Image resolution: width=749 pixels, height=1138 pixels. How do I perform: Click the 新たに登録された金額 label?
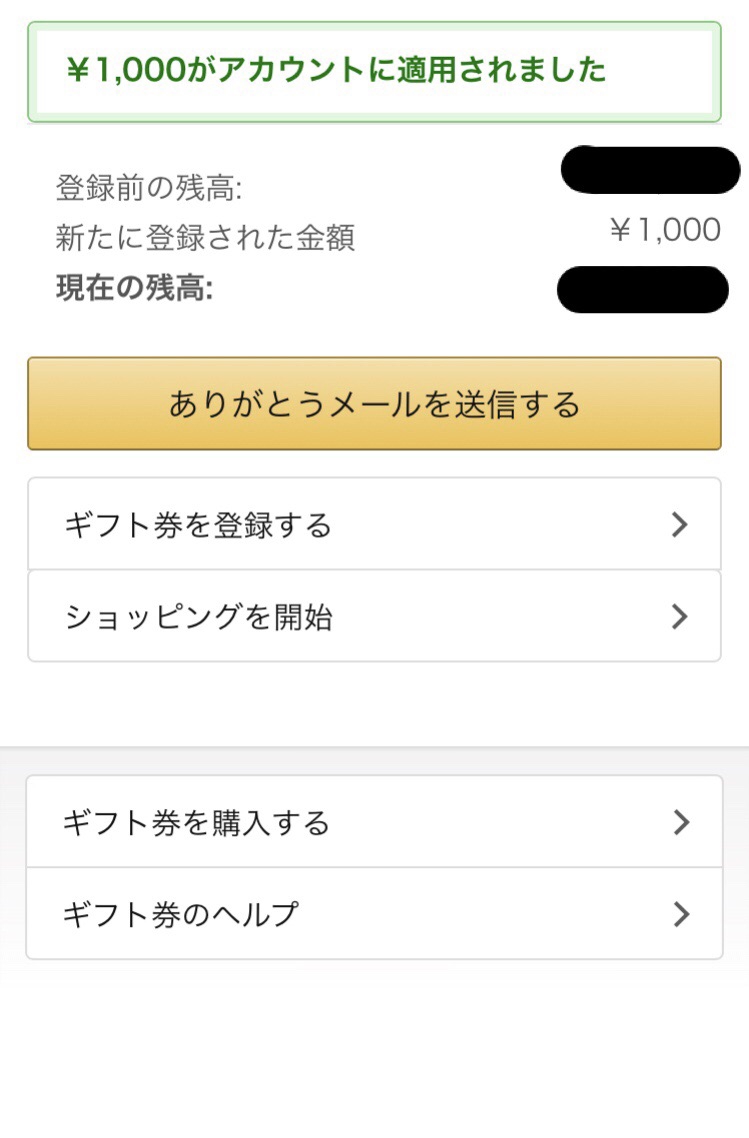[205, 238]
